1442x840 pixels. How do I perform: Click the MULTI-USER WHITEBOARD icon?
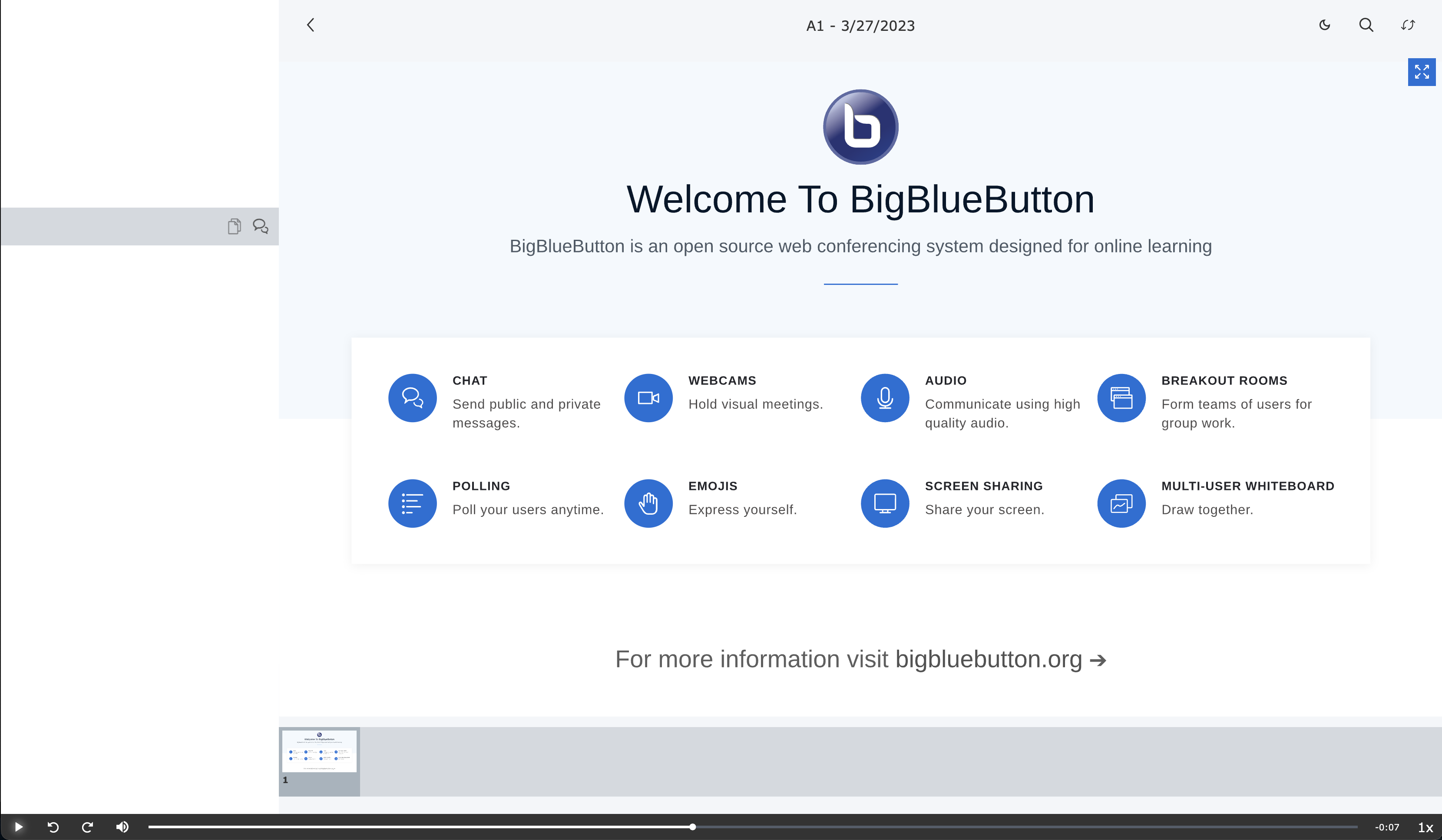pyautogui.click(x=1121, y=503)
